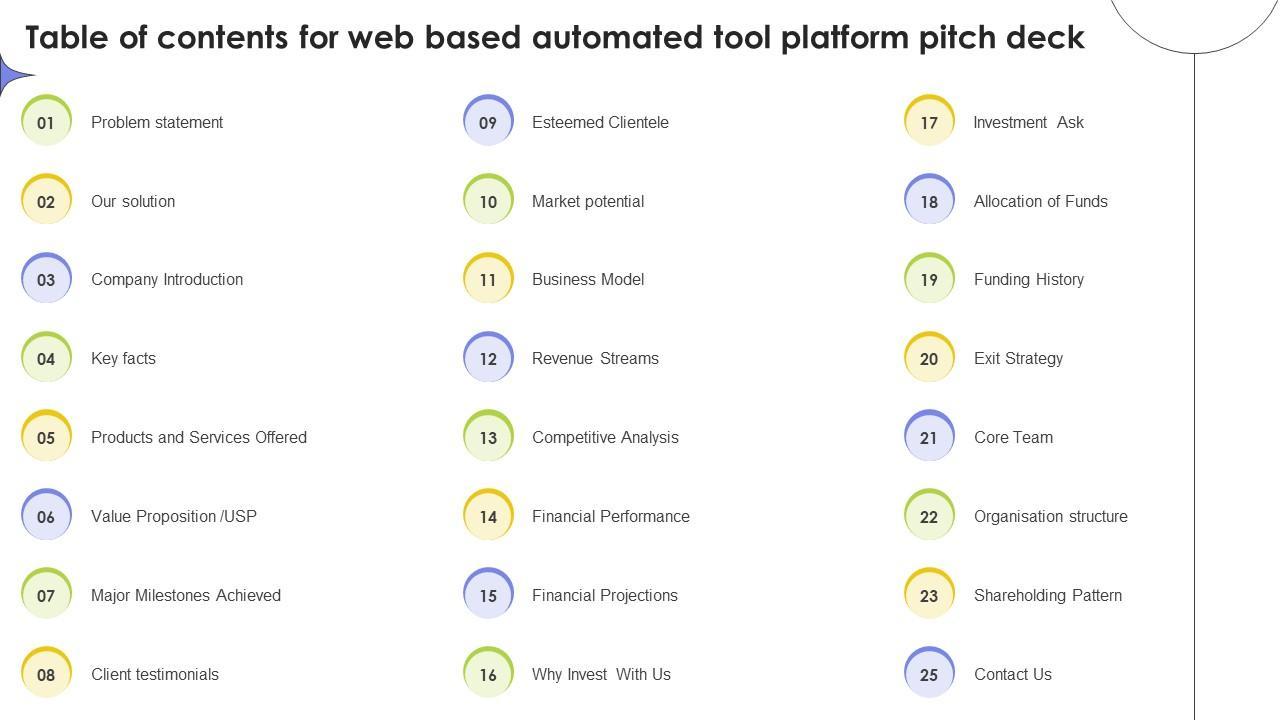Click the 01 numbered circle icon

tap(46, 122)
